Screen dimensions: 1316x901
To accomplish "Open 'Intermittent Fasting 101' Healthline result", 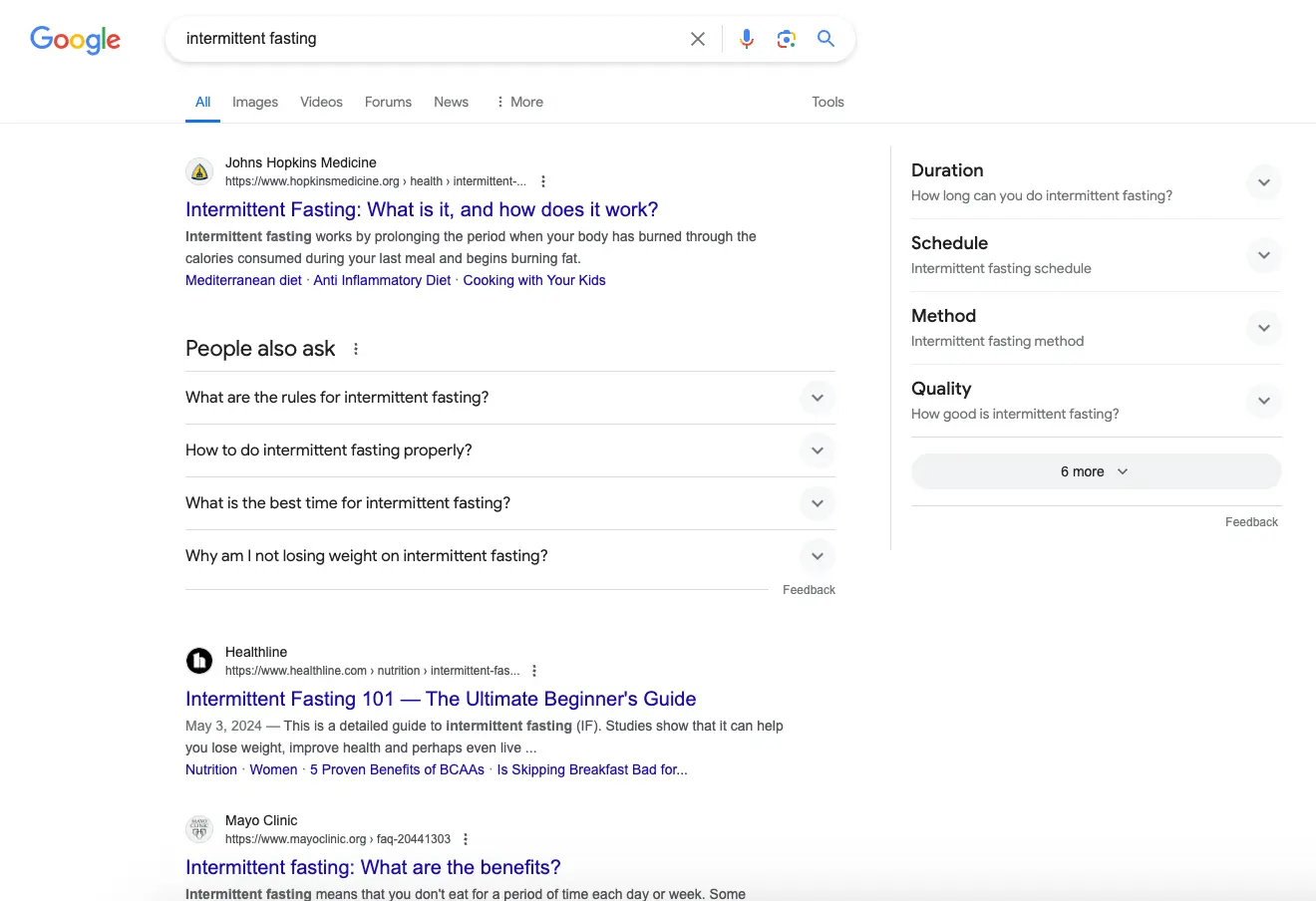I will click(441, 699).
